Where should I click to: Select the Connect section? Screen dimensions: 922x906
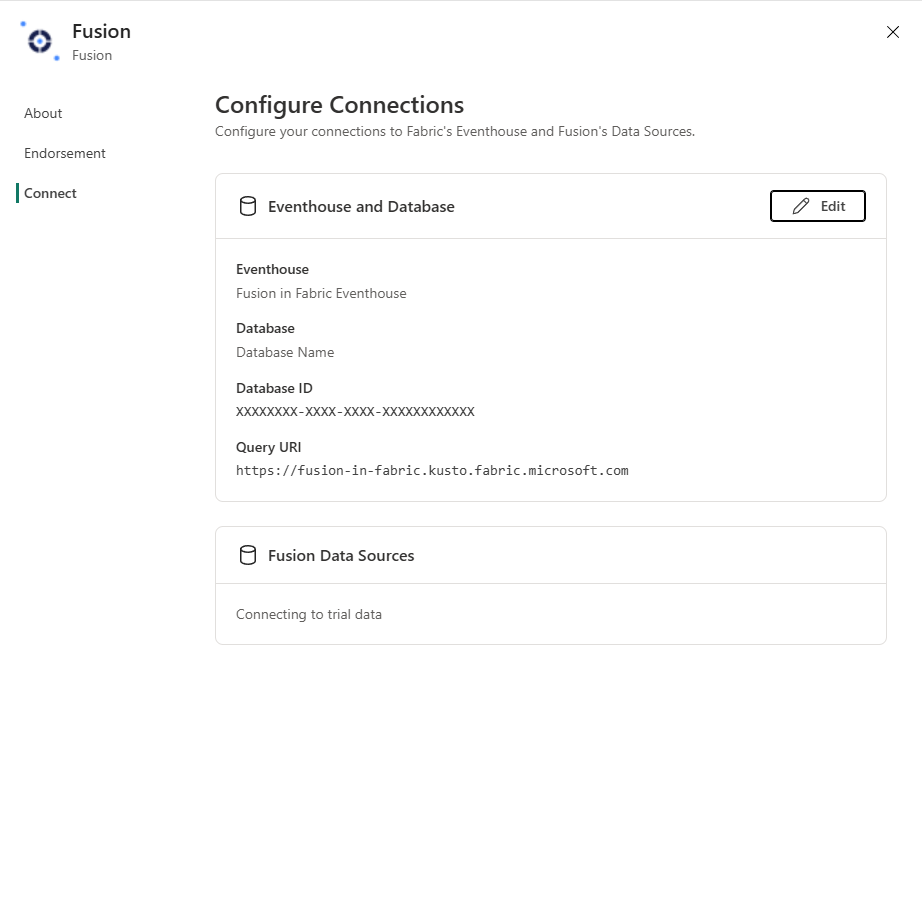(50, 193)
